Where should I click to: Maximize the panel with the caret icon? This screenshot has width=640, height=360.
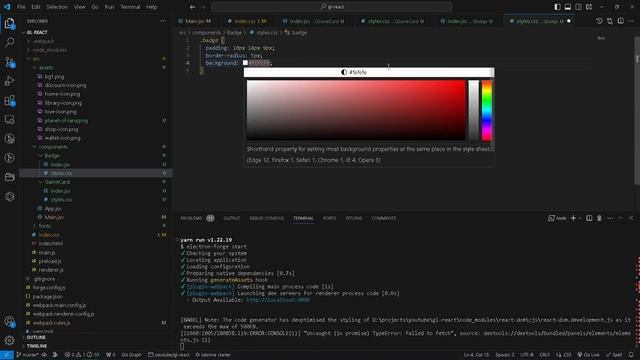pyautogui.click(x=620, y=218)
